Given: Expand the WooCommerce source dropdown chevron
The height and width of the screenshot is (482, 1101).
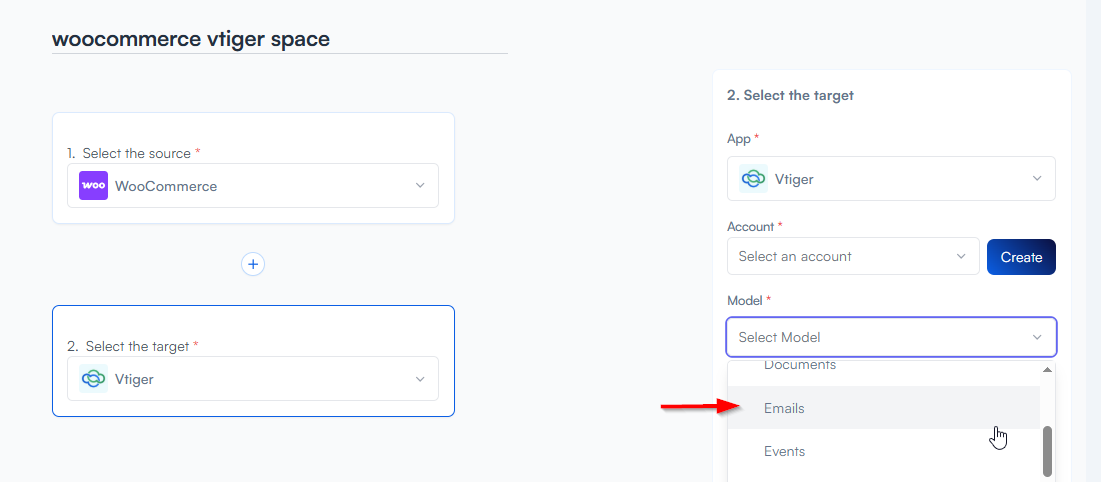Looking at the screenshot, I should (x=420, y=186).
